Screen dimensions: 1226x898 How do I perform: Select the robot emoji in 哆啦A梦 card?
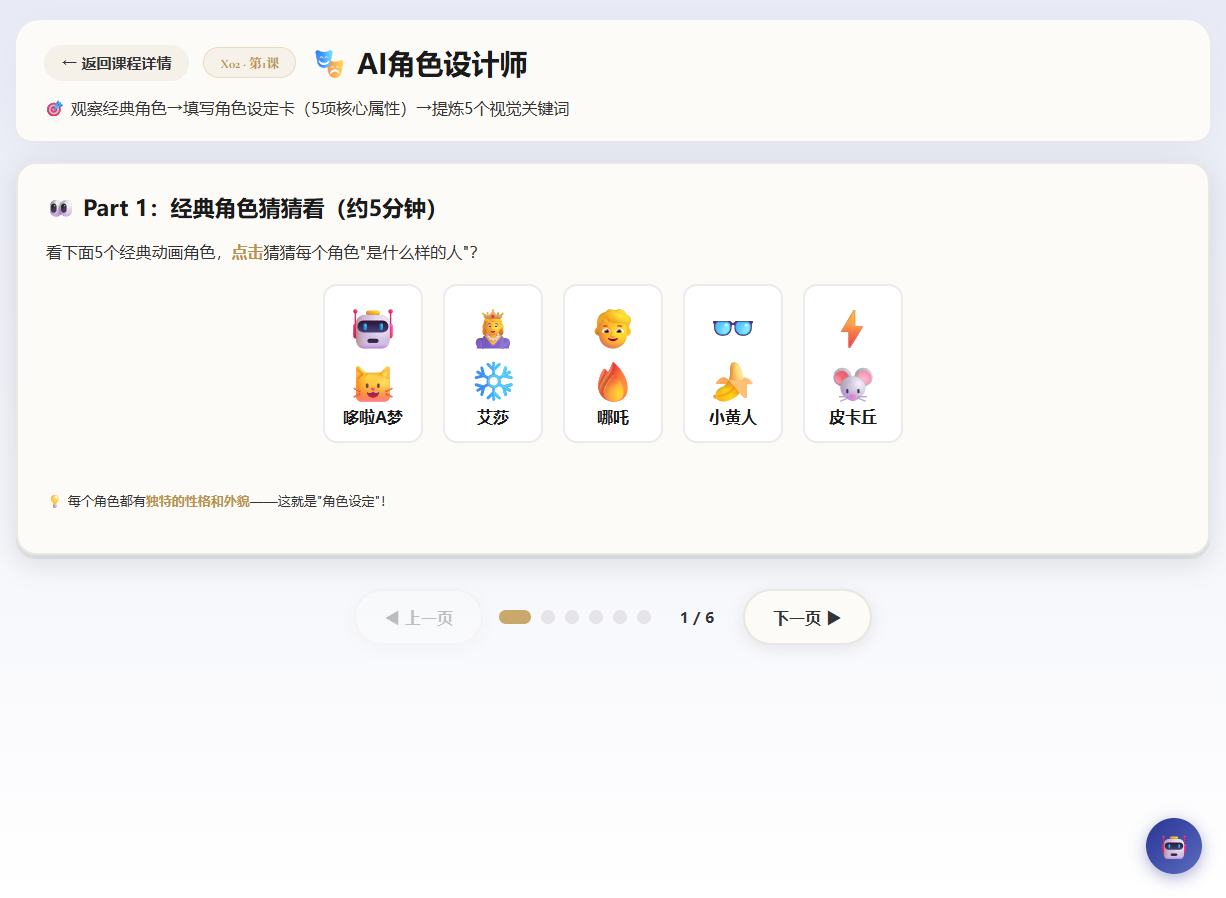[x=373, y=328]
